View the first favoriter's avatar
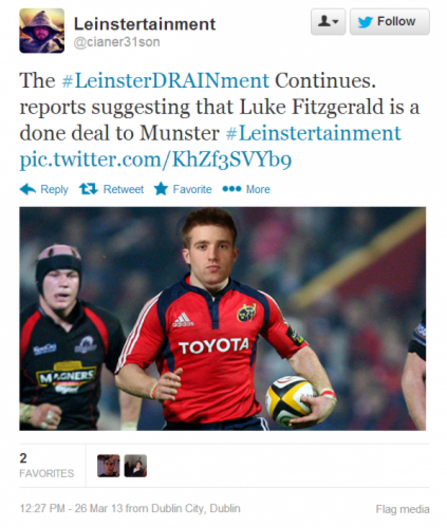447x528 pixels. tap(108, 466)
